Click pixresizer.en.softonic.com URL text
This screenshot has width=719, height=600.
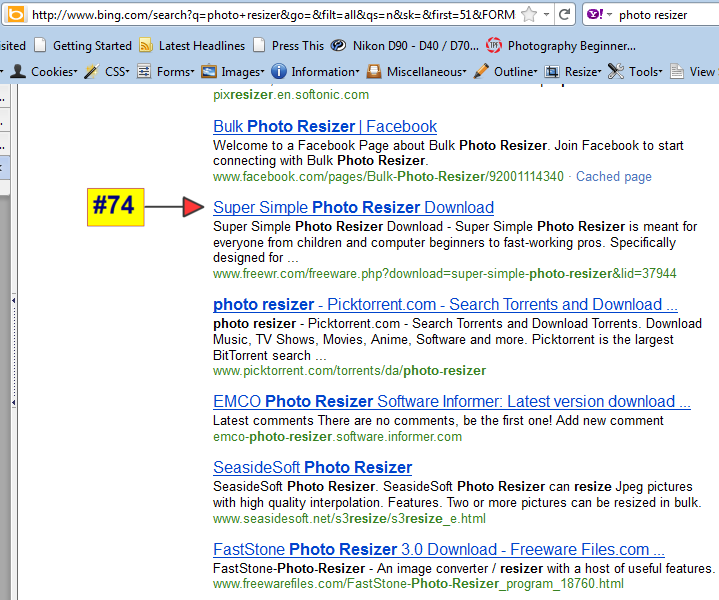[x=291, y=95]
